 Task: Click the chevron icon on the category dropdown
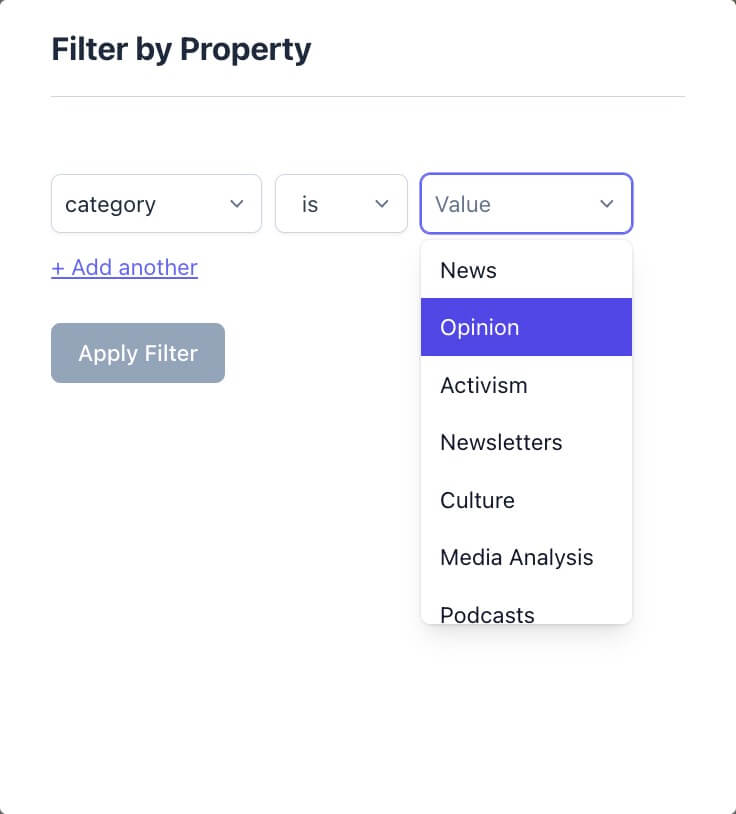coord(238,204)
